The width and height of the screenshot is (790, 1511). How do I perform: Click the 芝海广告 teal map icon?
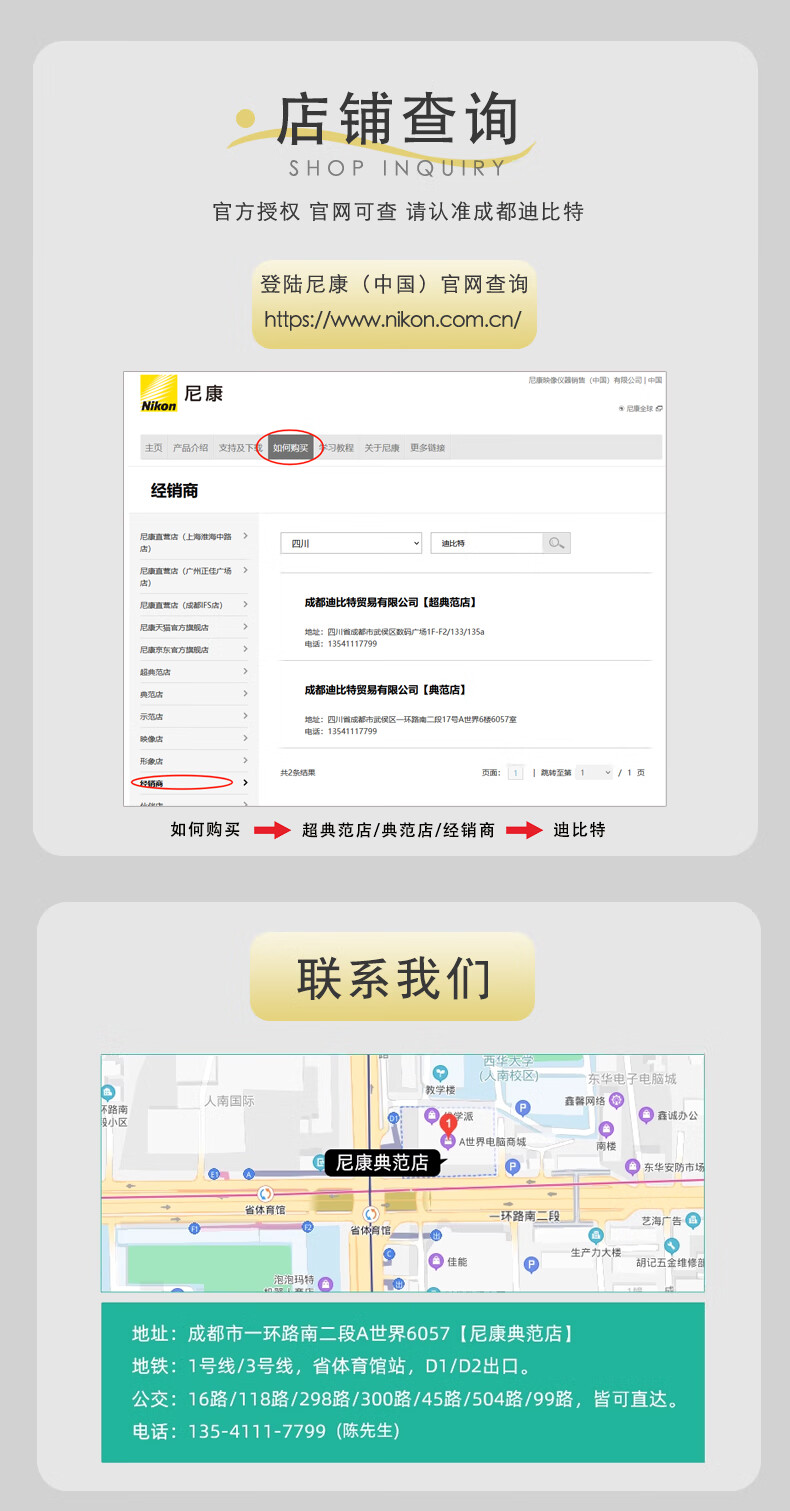coord(695,1220)
